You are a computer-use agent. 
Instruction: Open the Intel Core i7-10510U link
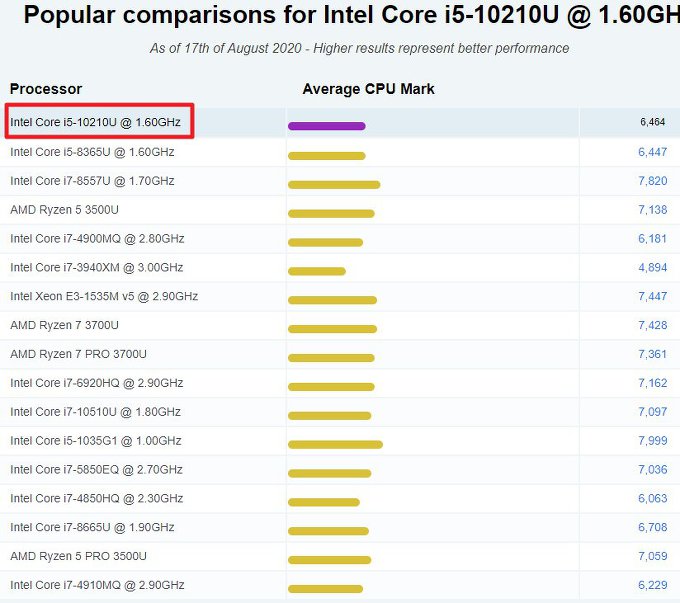pyautogui.click(x=95, y=412)
